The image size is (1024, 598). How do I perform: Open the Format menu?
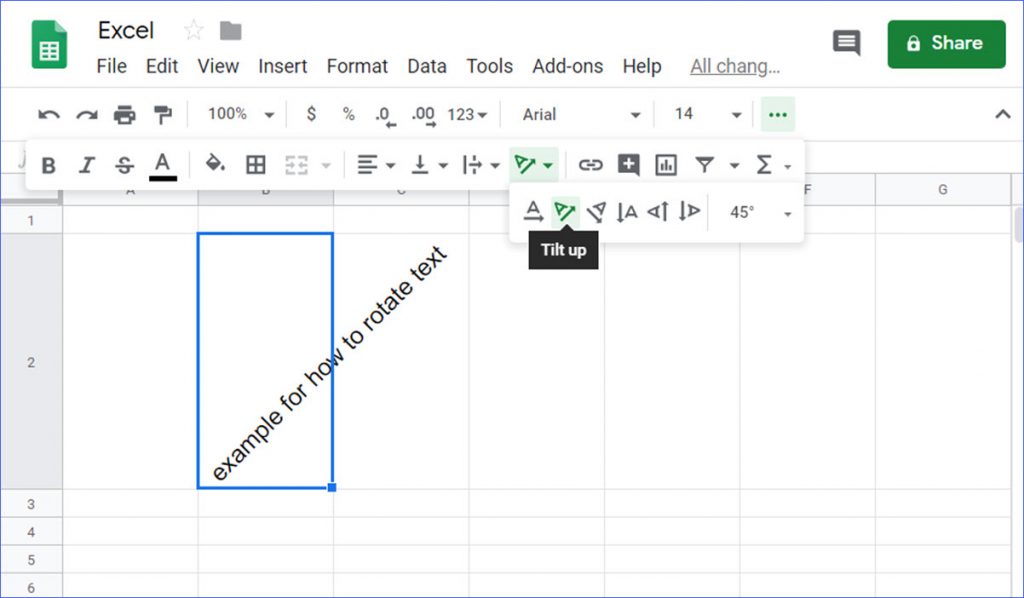(357, 66)
